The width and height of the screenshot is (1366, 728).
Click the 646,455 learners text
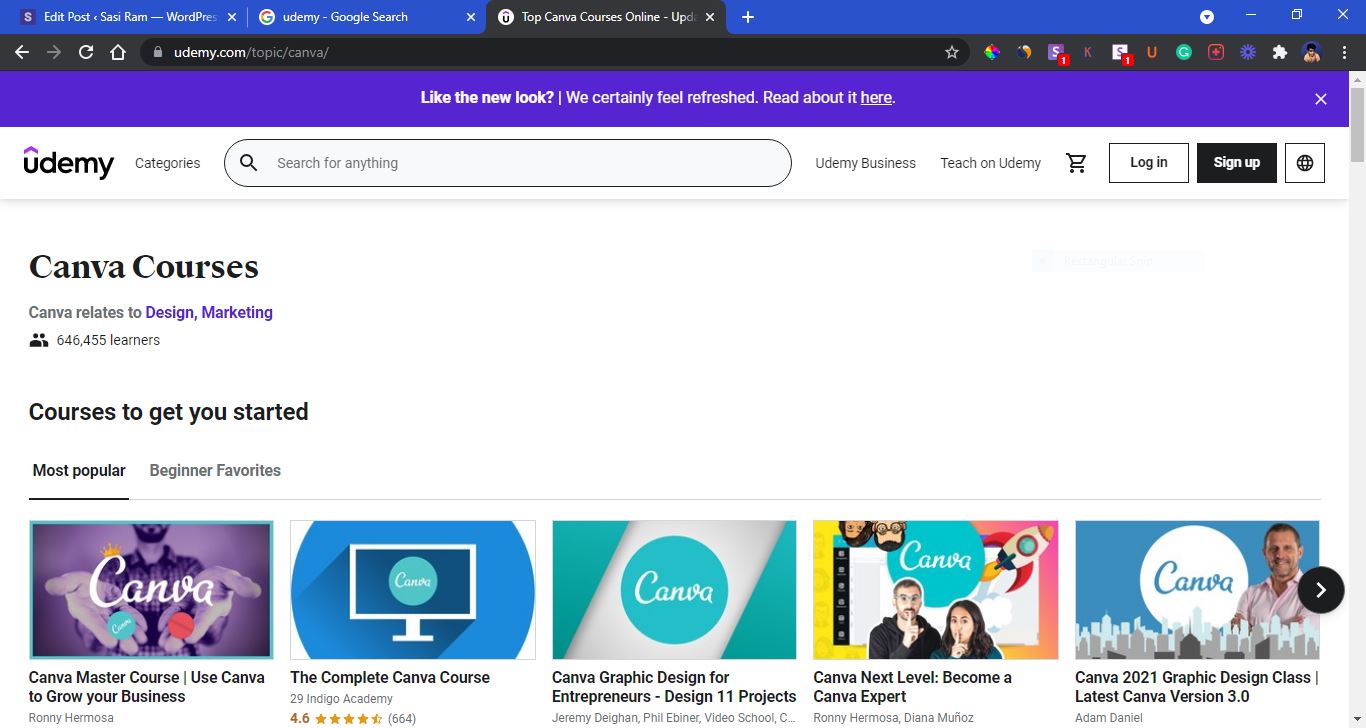[108, 340]
